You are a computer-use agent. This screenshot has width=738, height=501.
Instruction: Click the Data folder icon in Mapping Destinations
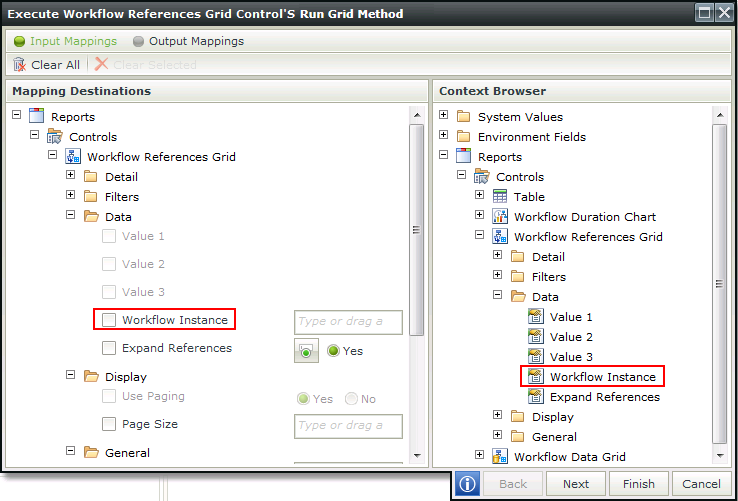[91, 217]
